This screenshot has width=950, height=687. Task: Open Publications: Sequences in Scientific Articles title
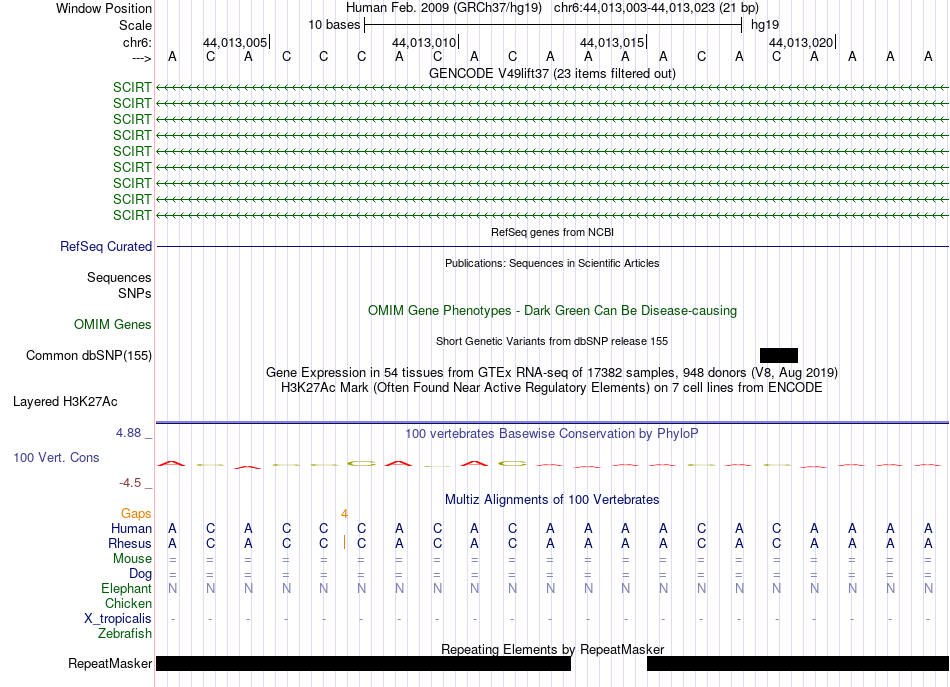[x=552, y=263]
